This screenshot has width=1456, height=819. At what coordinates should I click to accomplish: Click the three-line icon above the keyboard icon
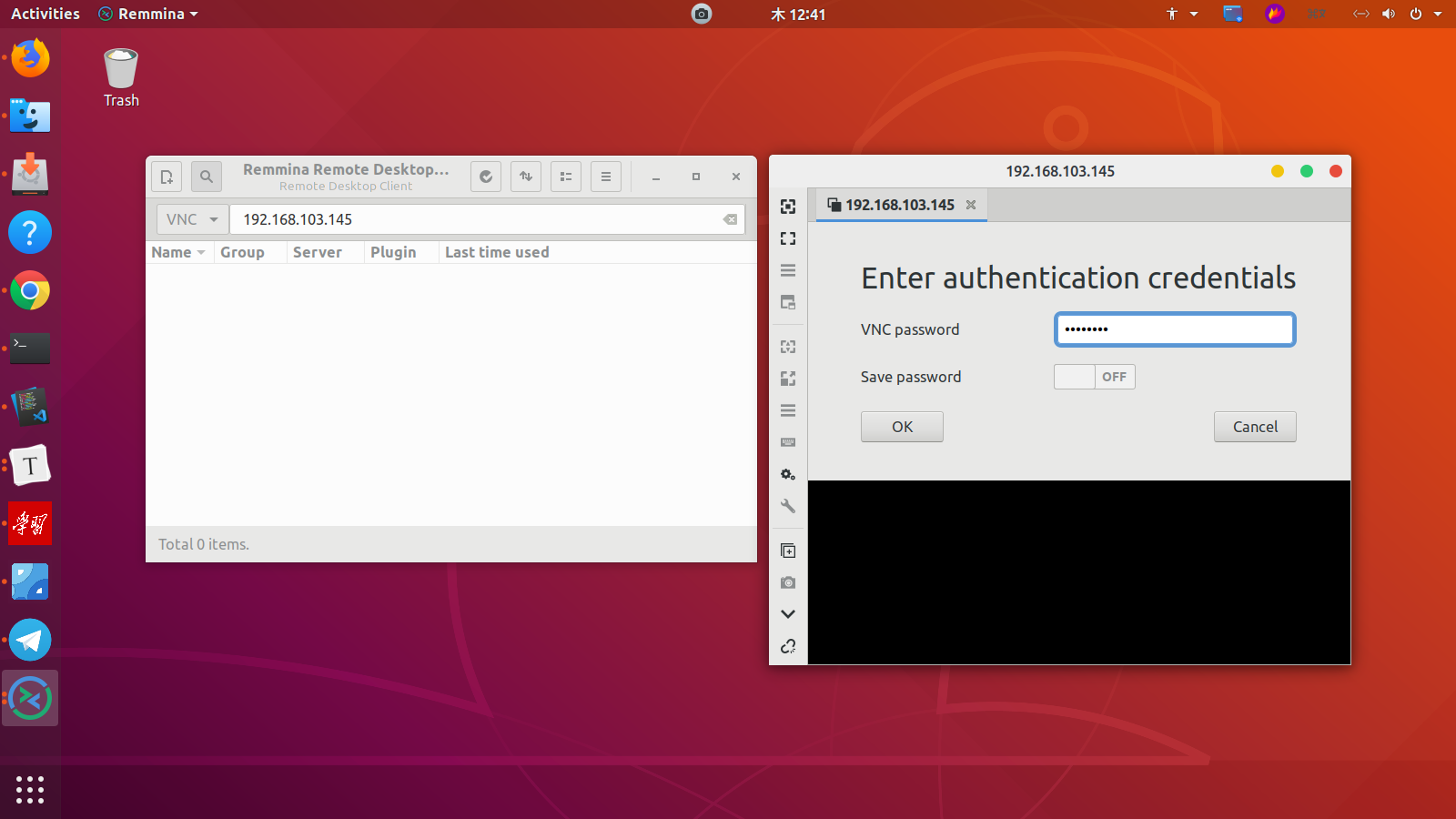click(788, 410)
